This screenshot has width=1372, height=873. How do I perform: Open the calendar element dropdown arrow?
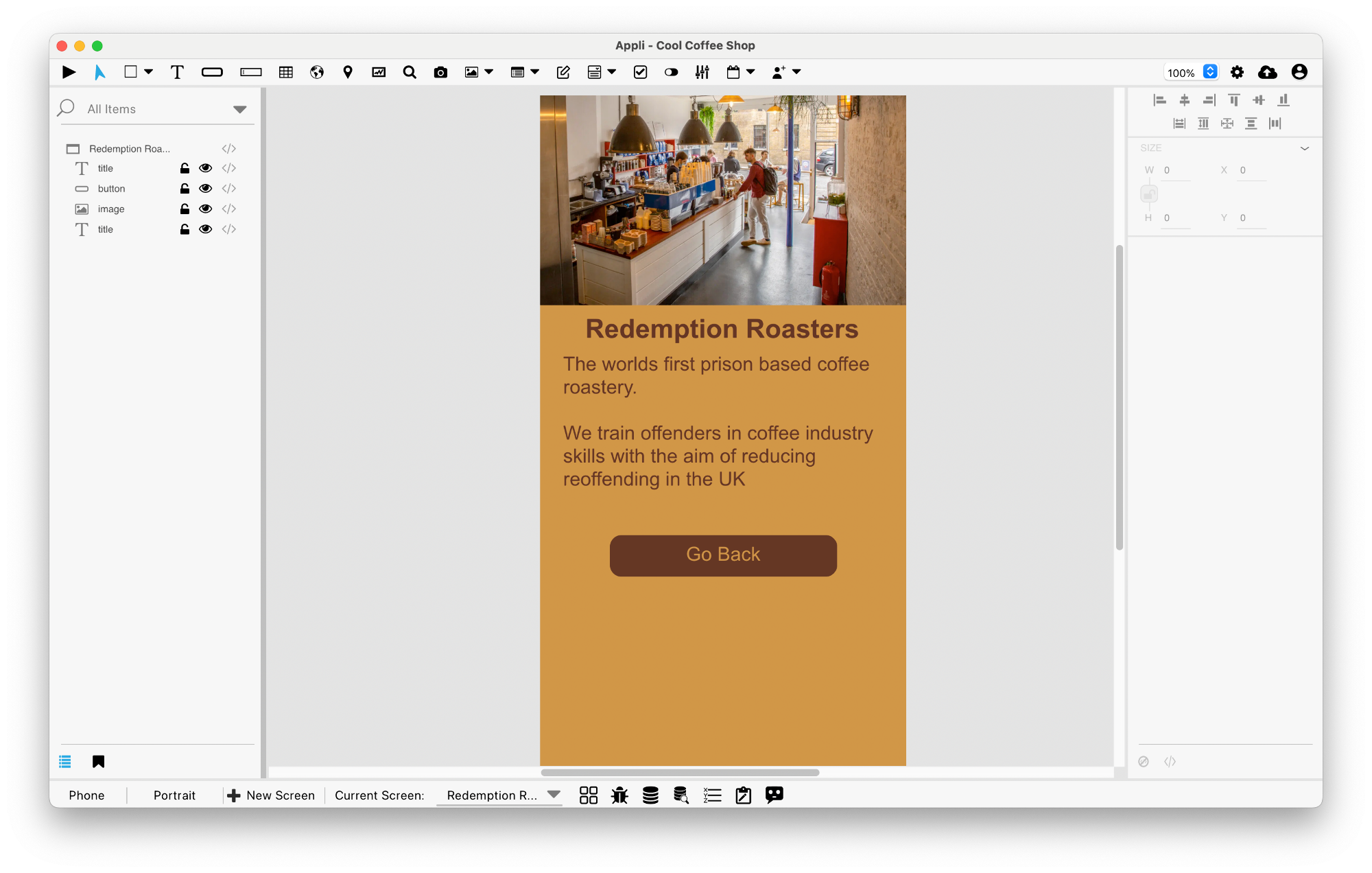(x=750, y=72)
